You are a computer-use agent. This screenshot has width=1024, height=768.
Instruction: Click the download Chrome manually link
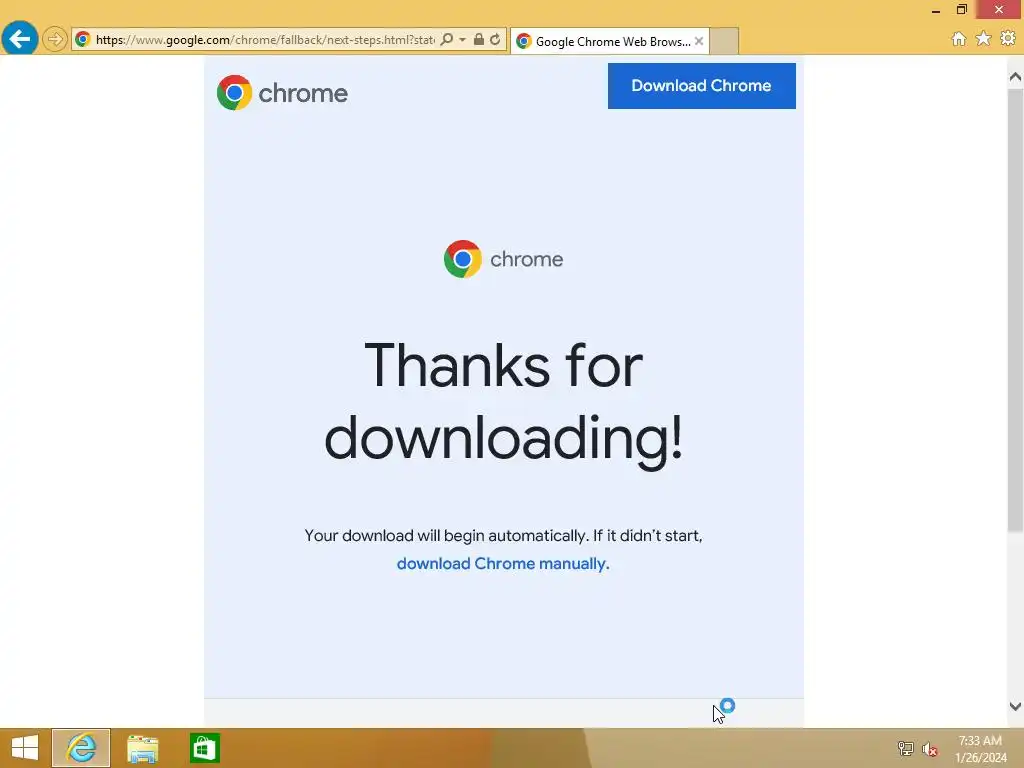pyautogui.click(x=503, y=564)
